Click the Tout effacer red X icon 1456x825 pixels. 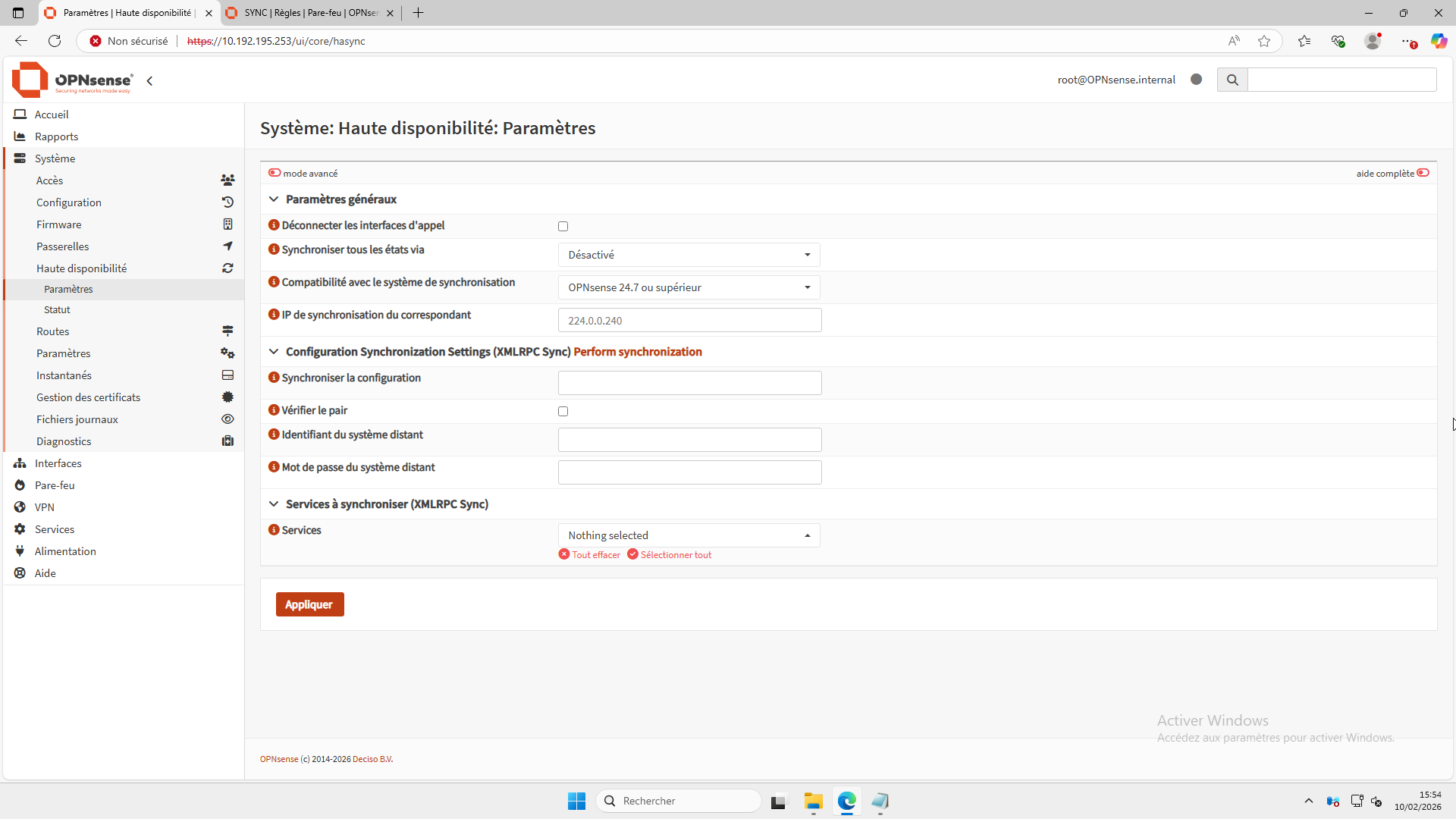[564, 554]
